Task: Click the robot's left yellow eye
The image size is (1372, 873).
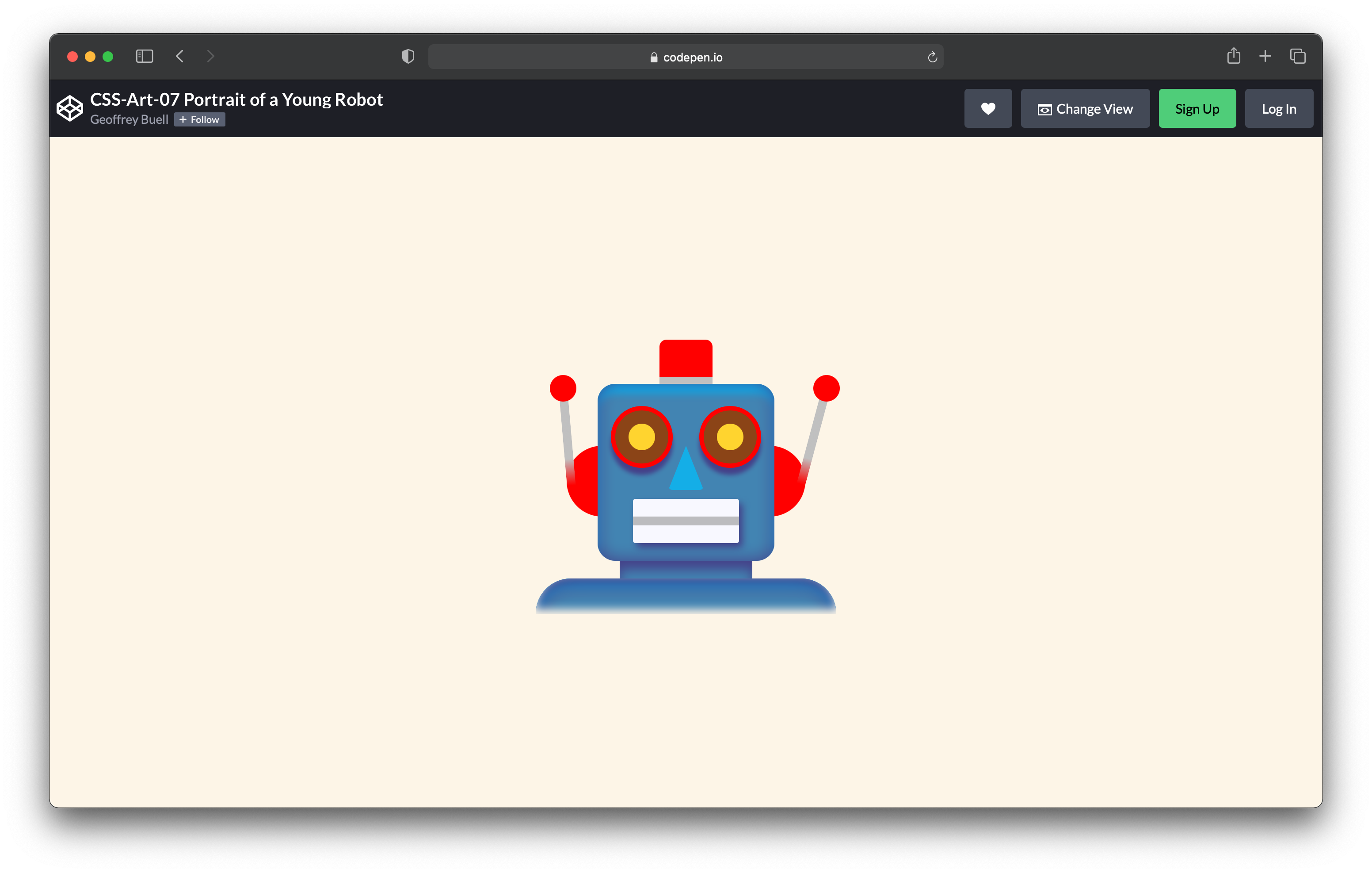Action: click(641, 437)
